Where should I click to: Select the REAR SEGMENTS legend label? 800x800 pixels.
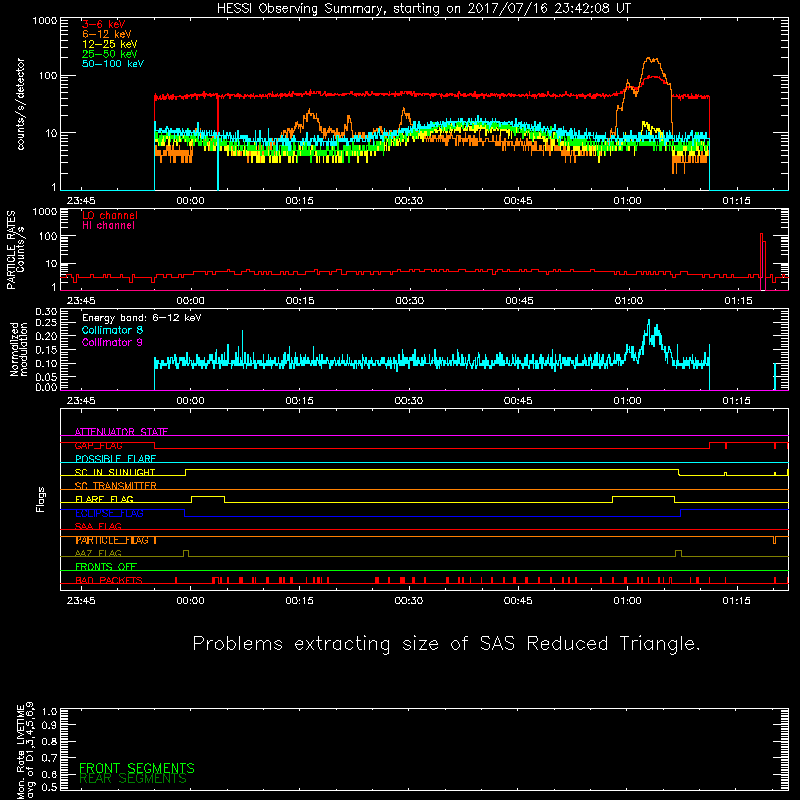point(133,778)
